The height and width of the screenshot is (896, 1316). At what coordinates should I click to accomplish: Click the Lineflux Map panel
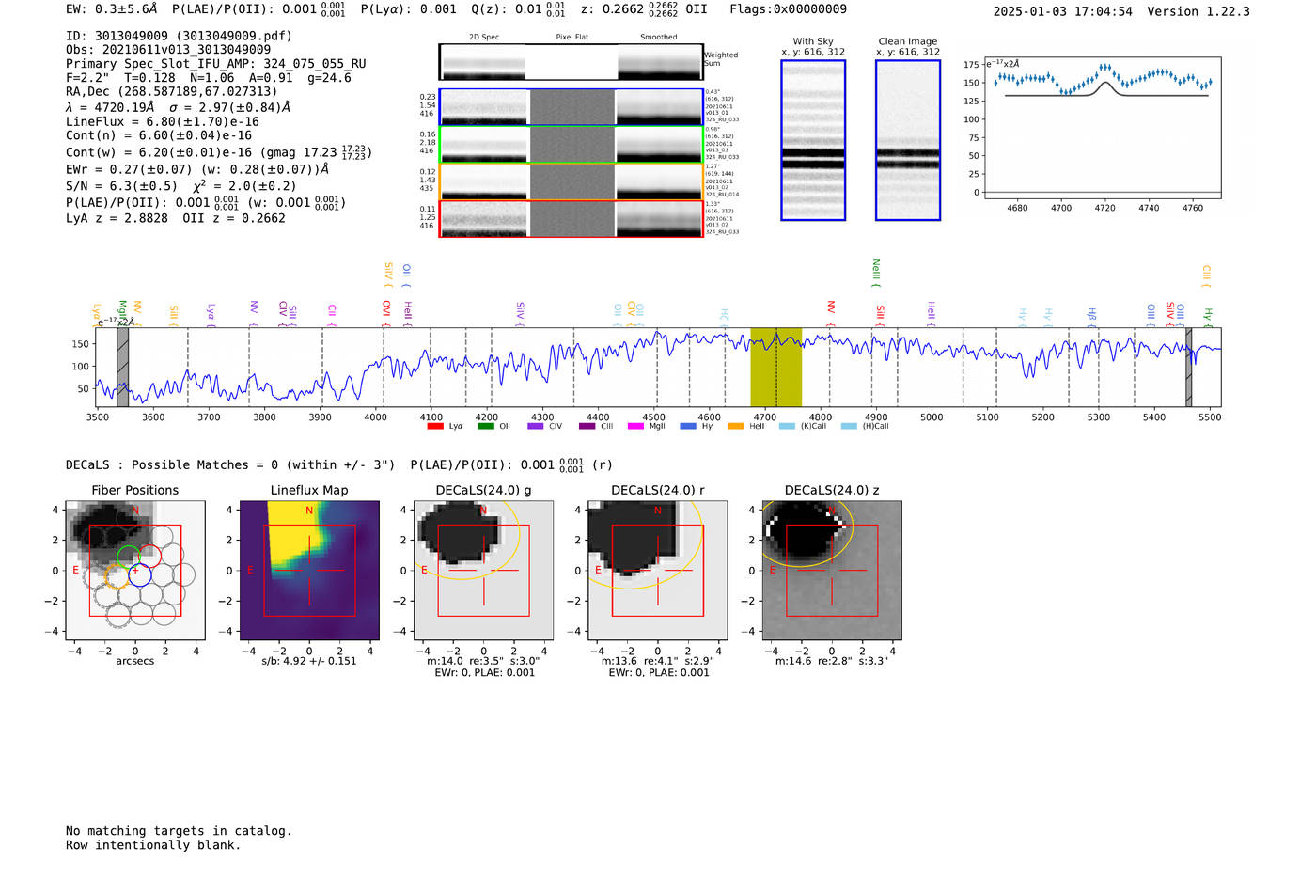click(309, 570)
